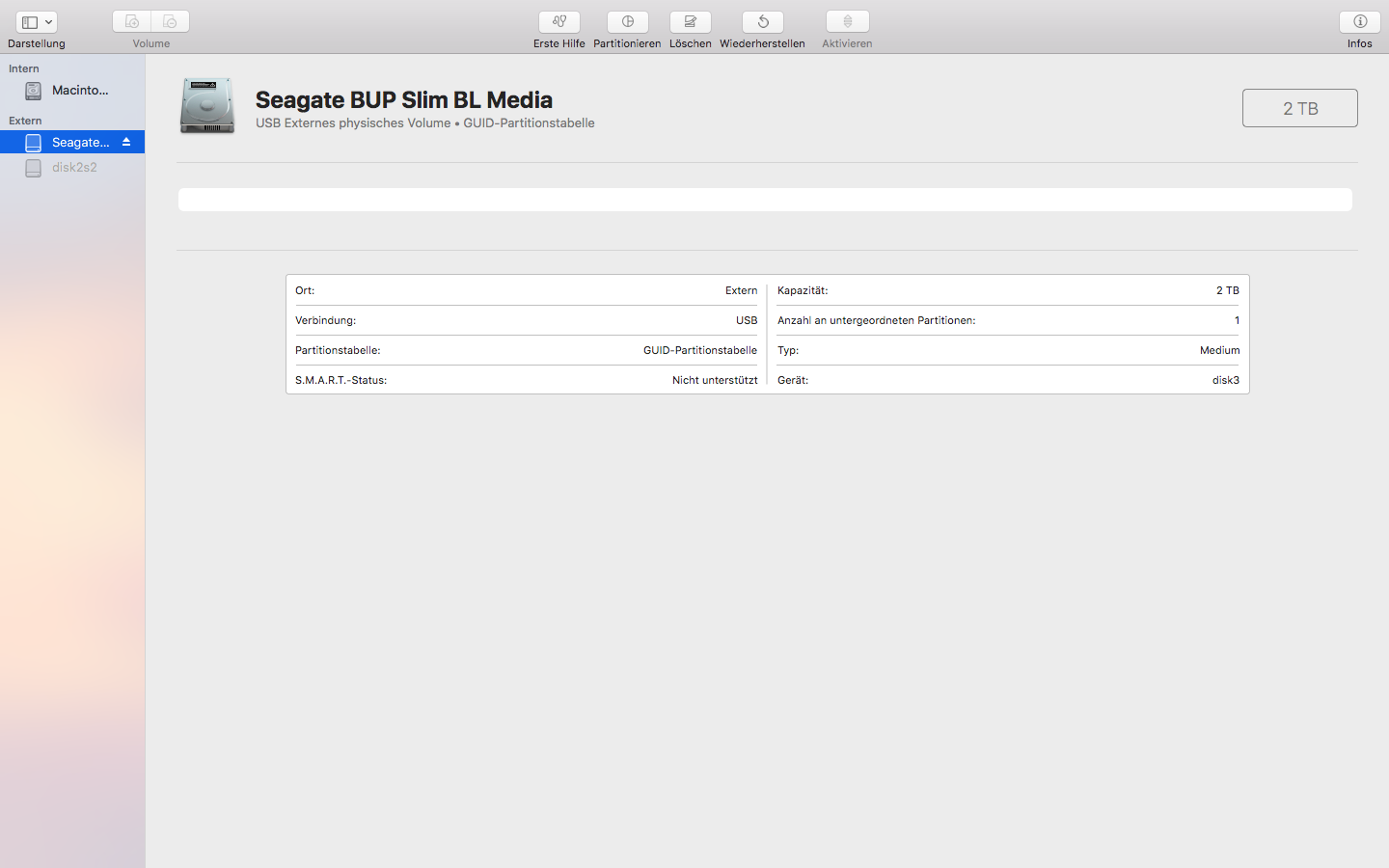Image resolution: width=1389 pixels, height=868 pixels.
Task: Click the Löschen erase icon
Action: tap(691, 21)
